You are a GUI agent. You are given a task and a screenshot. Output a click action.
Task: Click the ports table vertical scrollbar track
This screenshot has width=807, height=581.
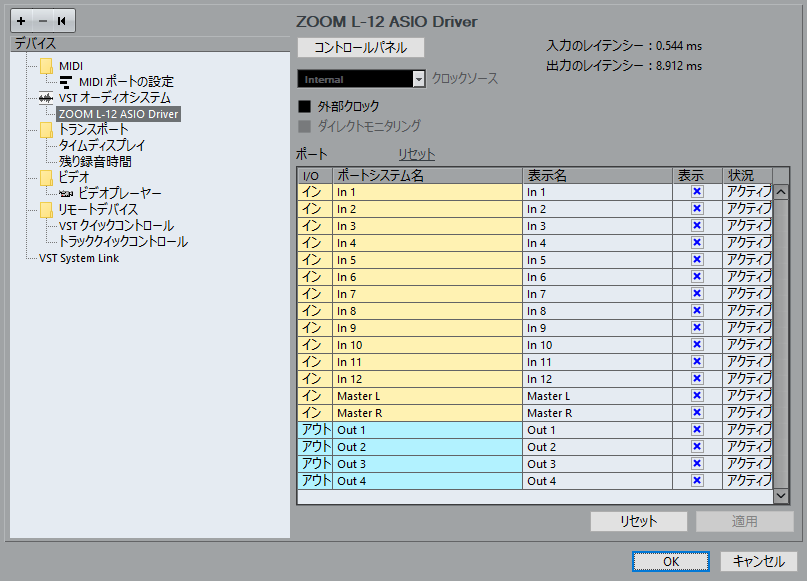coord(781,344)
